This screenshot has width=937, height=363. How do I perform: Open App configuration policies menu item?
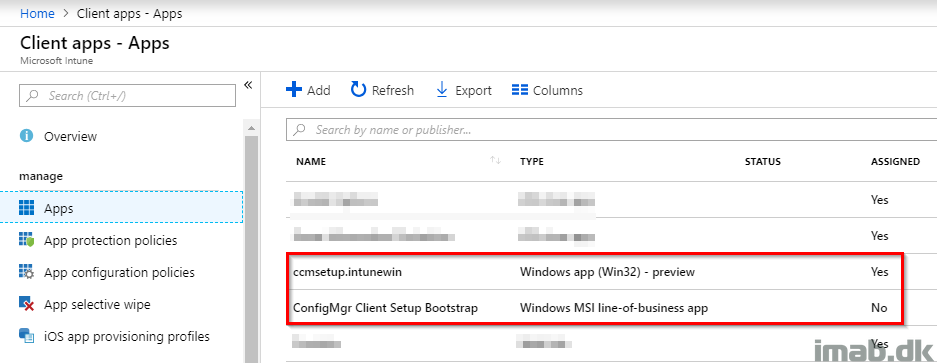pyautogui.click(x=120, y=273)
